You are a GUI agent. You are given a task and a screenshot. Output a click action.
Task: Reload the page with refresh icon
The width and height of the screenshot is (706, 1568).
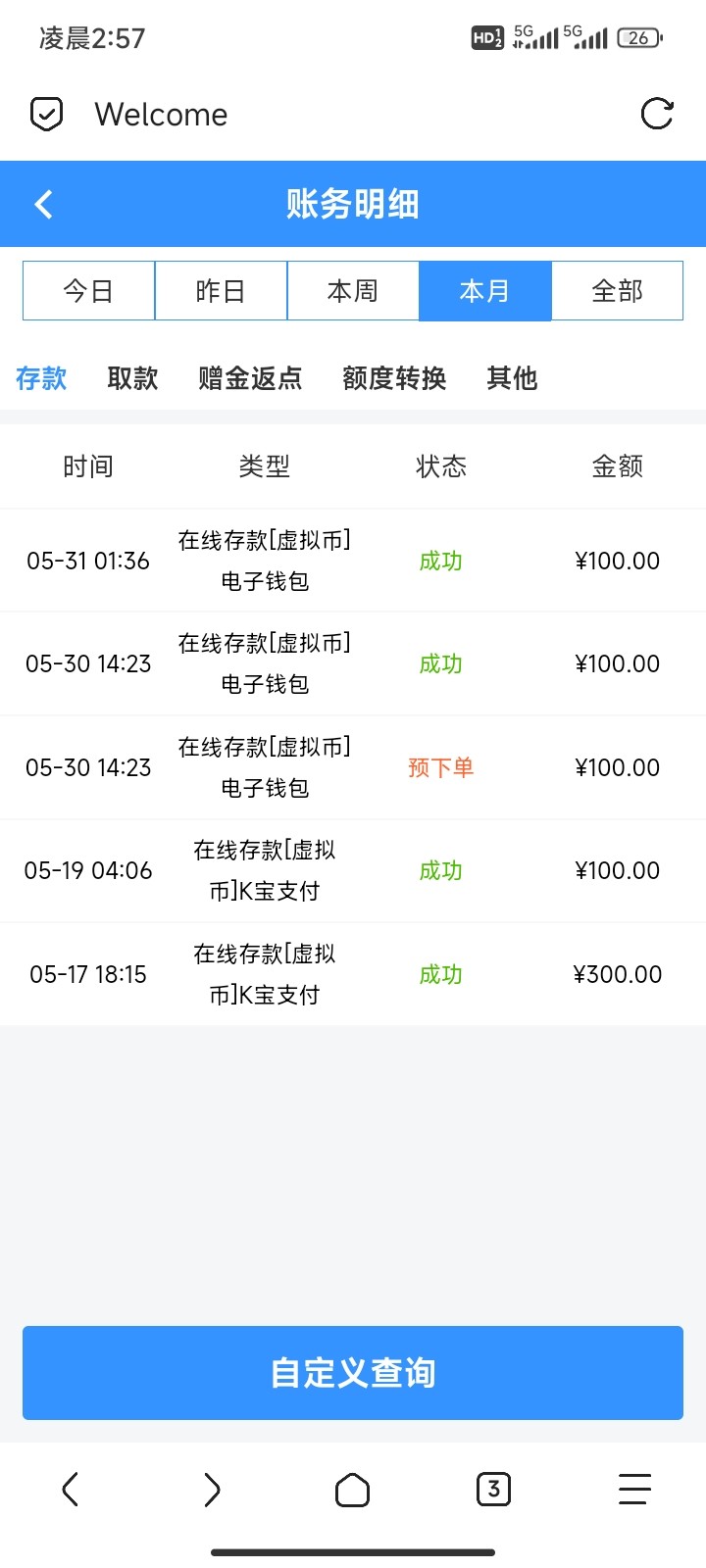pyautogui.click(x=657, y=114)
